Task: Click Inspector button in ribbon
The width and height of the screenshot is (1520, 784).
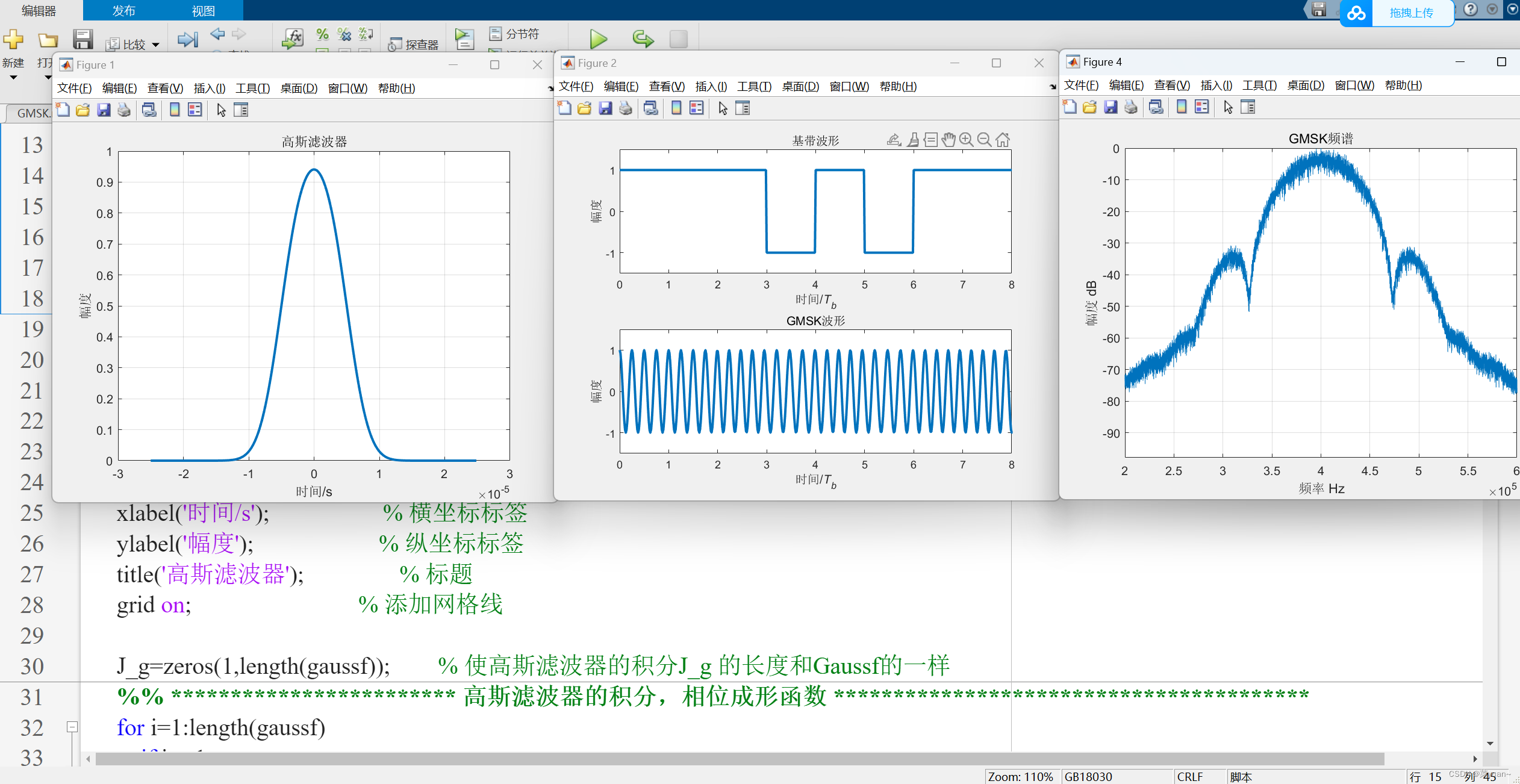Action: [x=414, y=45]
